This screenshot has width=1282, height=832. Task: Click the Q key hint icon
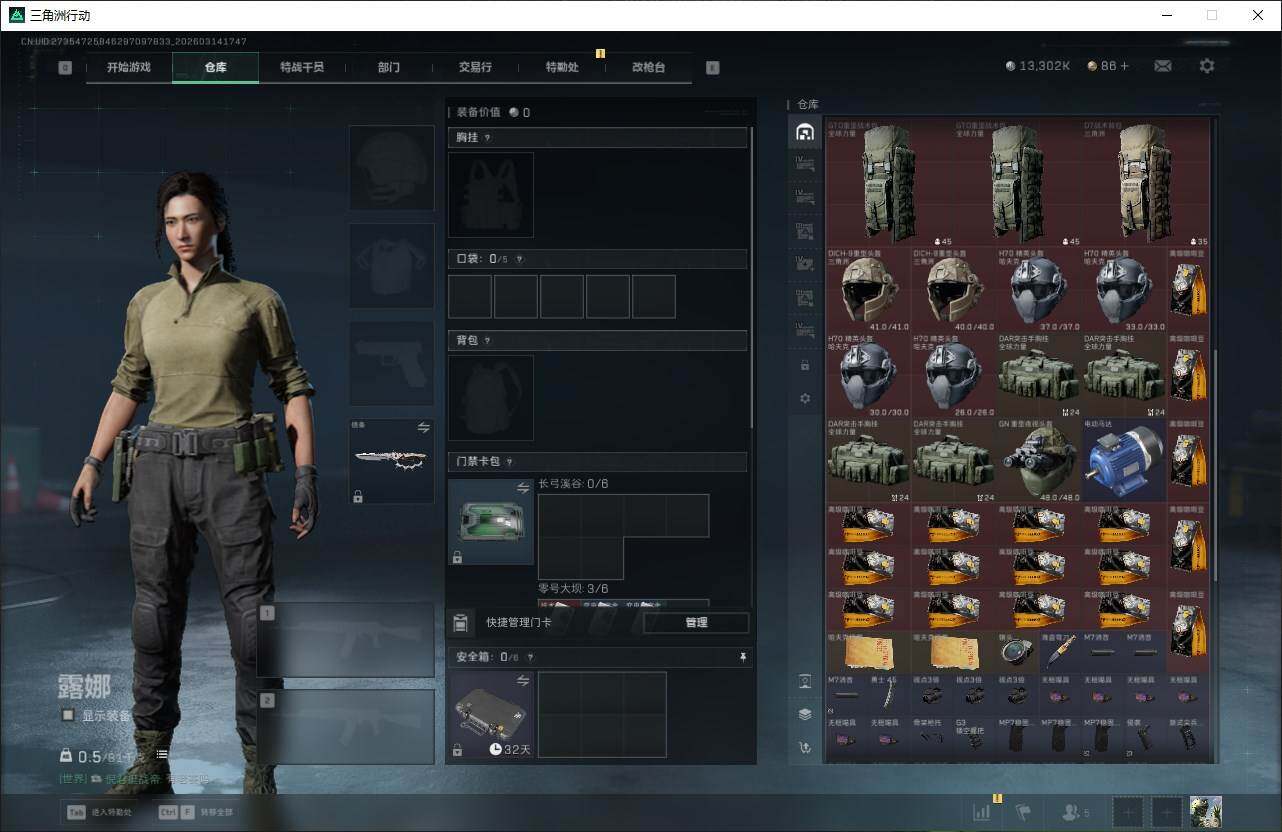tap(65, 68)
